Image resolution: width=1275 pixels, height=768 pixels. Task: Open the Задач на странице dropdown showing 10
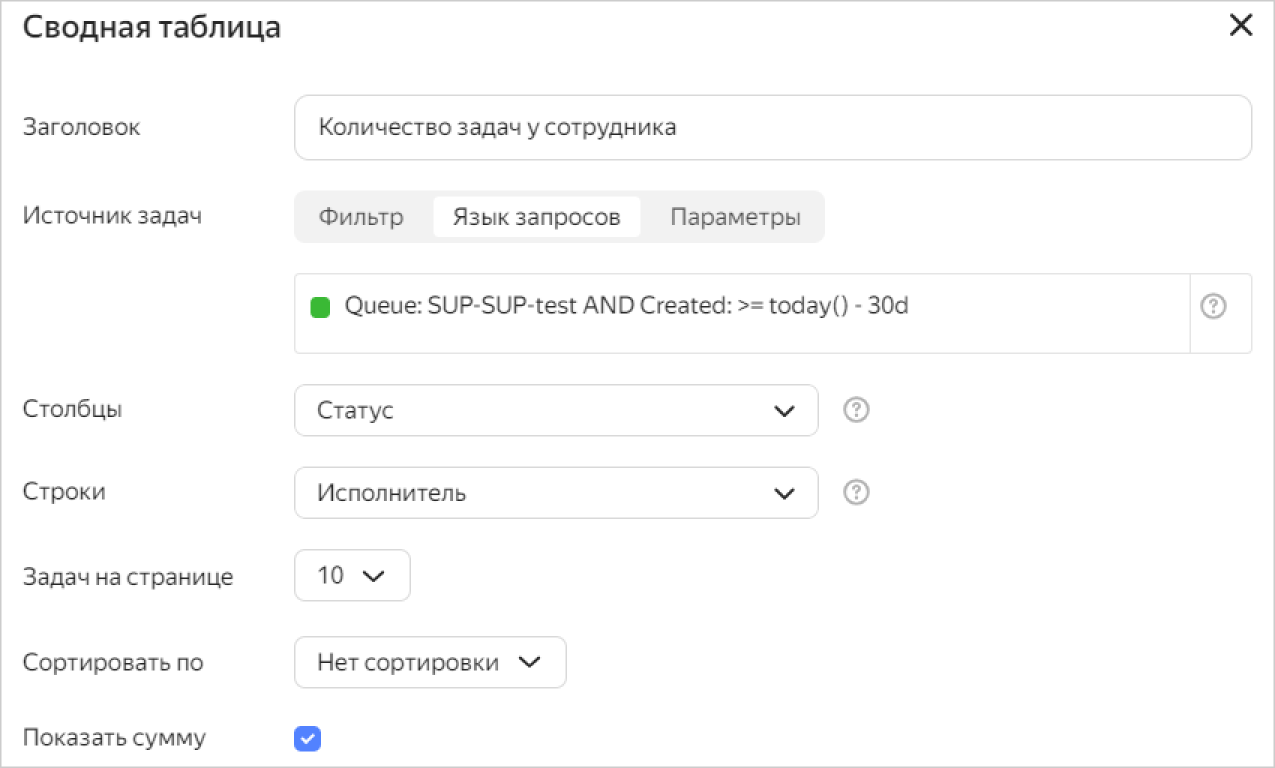coord(352,576)
